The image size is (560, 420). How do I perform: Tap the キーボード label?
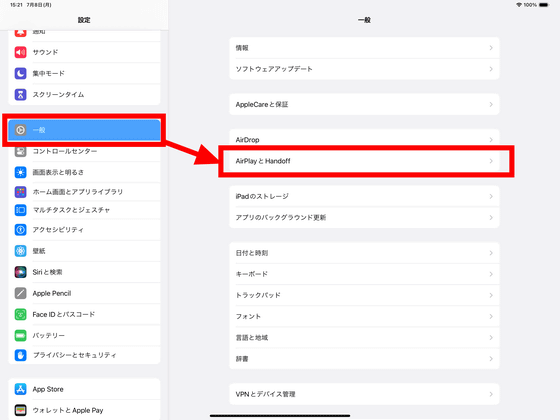(x=251, y=274)
